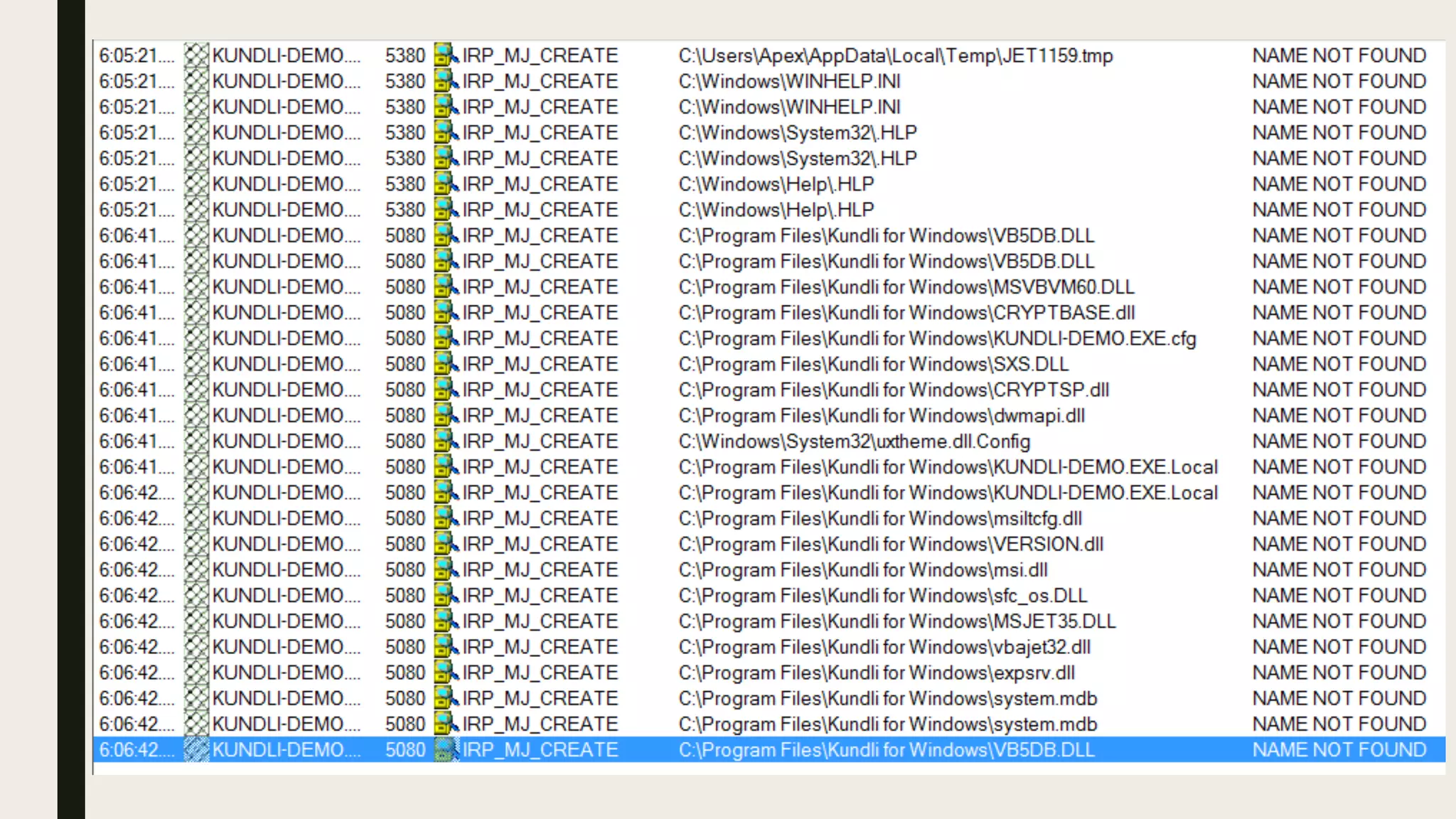The width and height of the screenshot is (1456, 819).
Task: Click PID 5380 on JET1159.tmp row
Action: [x=405, y=55]
